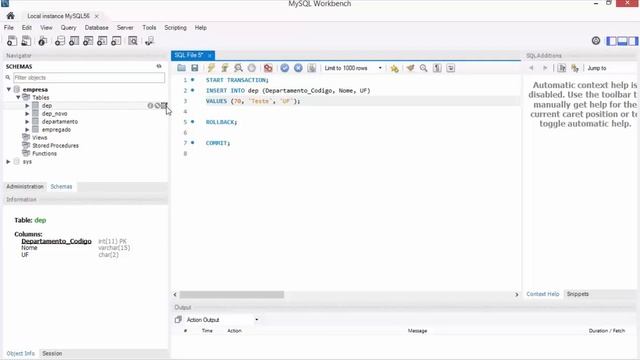Click the create new stored procedure icon

[x=102, y=41]
